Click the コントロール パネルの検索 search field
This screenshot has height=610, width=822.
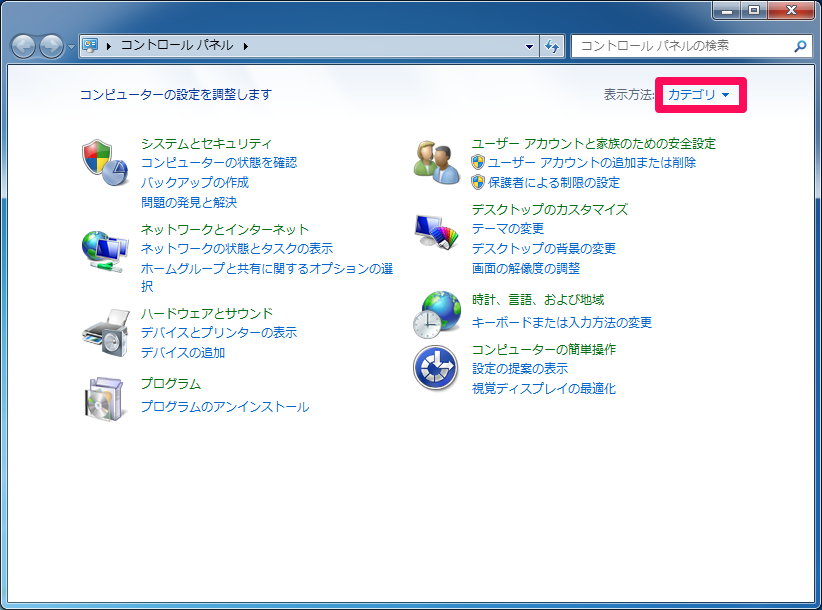click(x=680, y=46)
